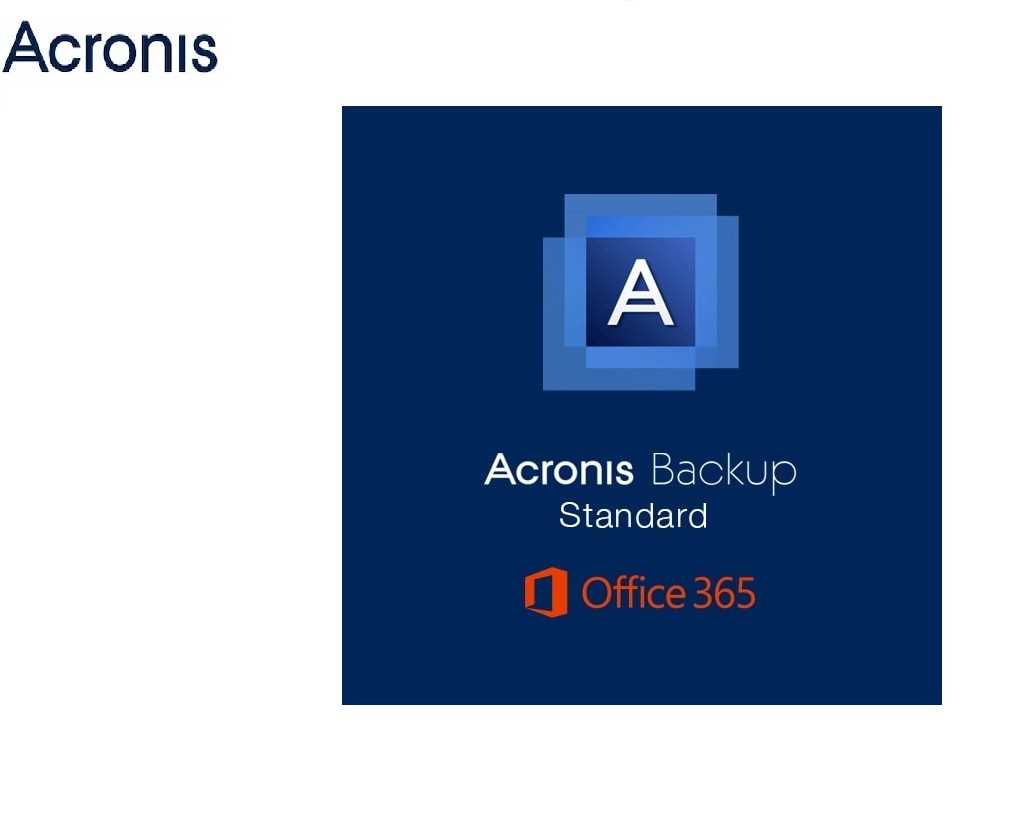
Task: Click the navy area right of 'Office 365'
Action: tap(850, 593)
